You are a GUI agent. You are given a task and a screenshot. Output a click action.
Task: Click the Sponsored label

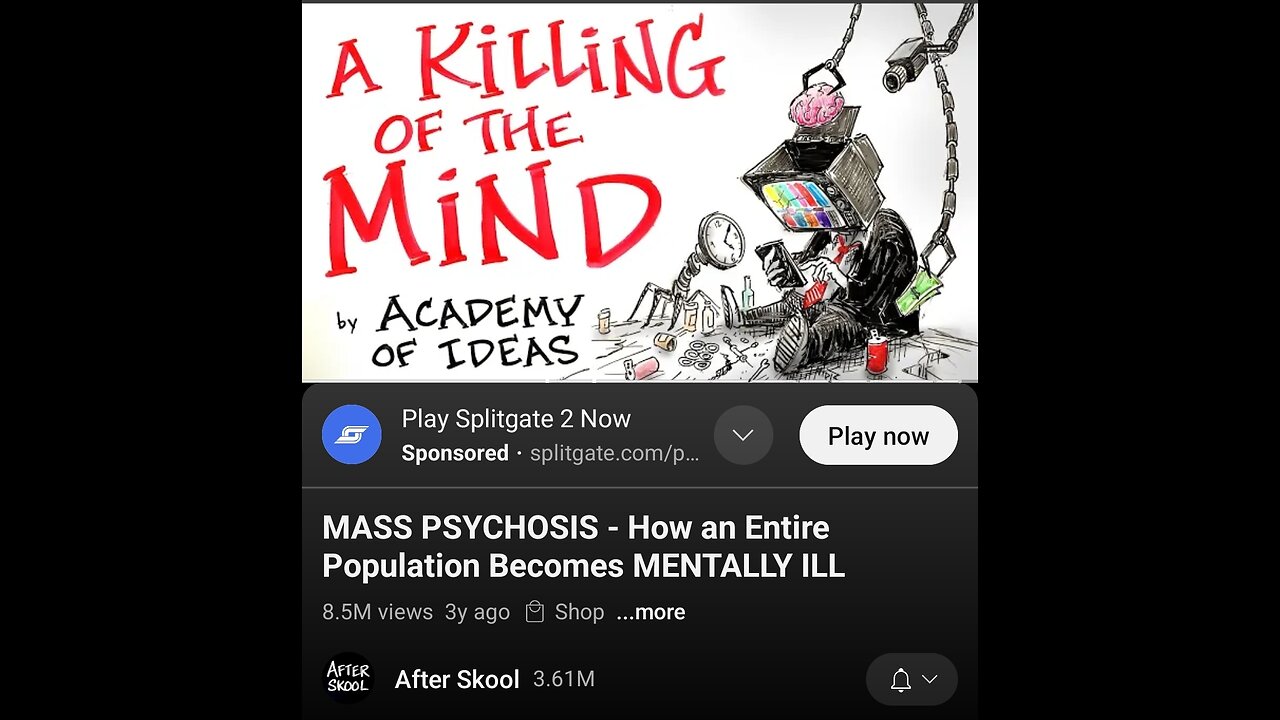click(x=455, y=453)
